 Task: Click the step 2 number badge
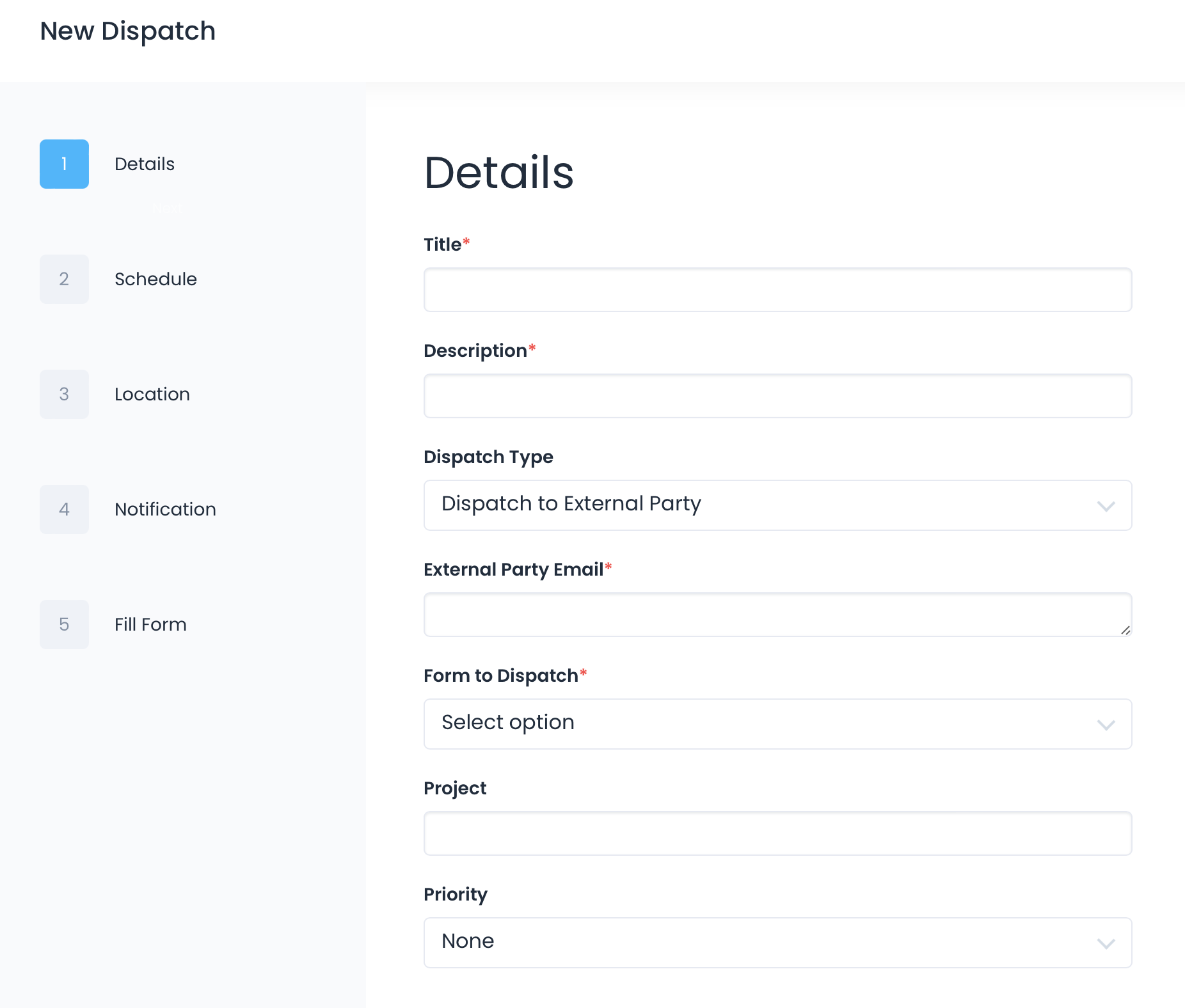point(64,279)
